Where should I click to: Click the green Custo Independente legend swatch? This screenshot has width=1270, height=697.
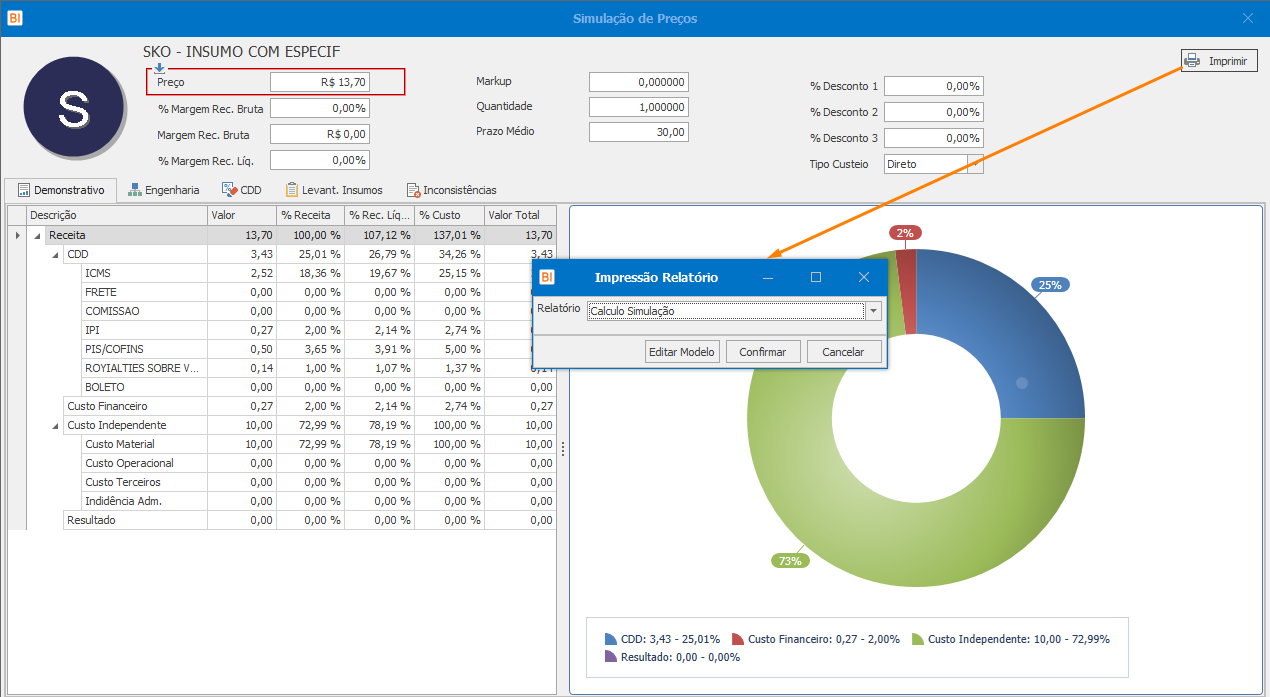[918, 639]
